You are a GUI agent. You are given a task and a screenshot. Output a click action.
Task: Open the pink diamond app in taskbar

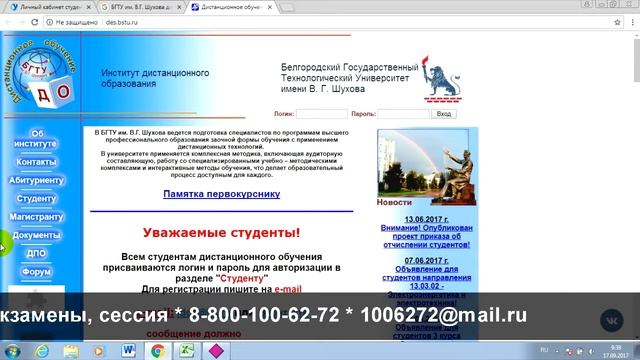pos(216,351)
